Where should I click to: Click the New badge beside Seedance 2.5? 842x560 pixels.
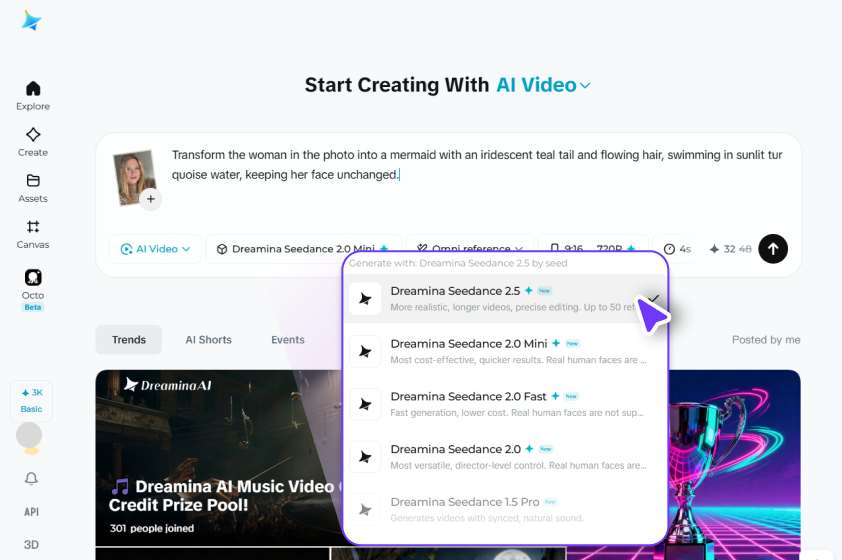coord(545,290)
